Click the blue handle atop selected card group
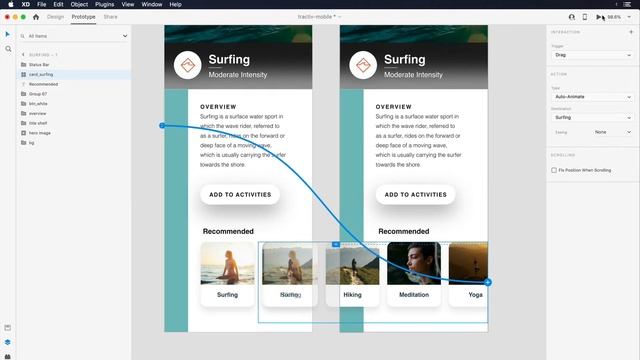The height and width of the screenshot is (360, 640). pos(336,244)
